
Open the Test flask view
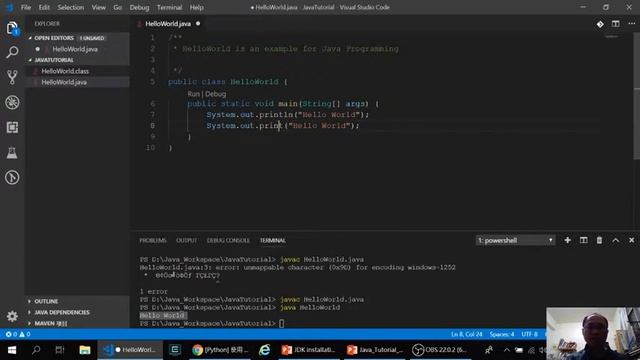click(x=12, y=153)
